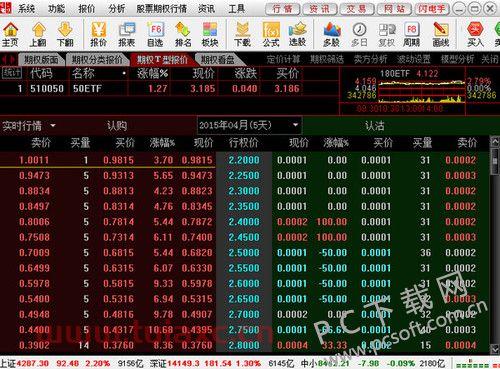This screenshot has width=500, height=369.
Task: Open the 工具 menu
Action: (x=236, y=8)
